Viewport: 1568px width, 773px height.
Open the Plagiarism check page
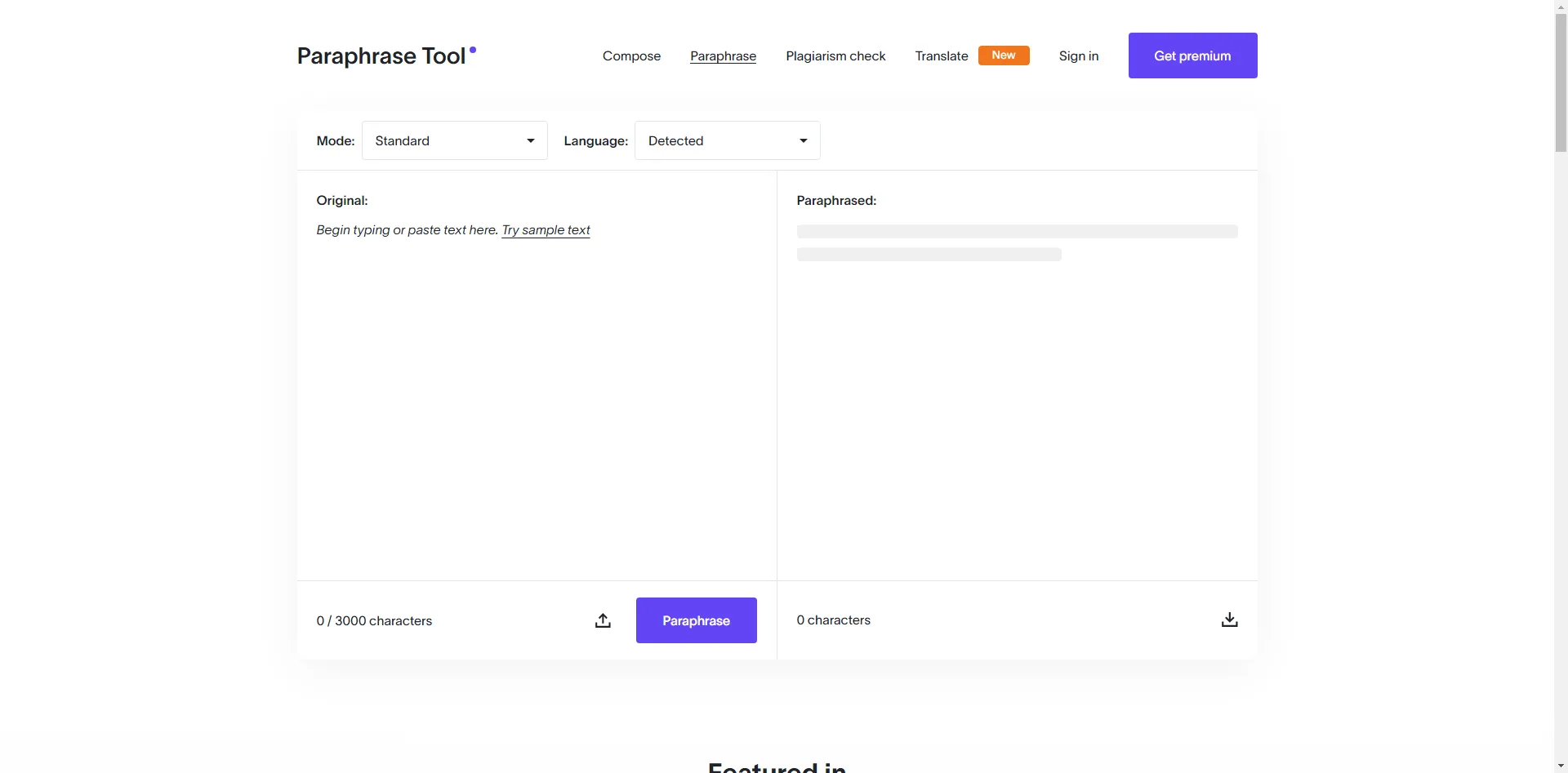[835, 56]
